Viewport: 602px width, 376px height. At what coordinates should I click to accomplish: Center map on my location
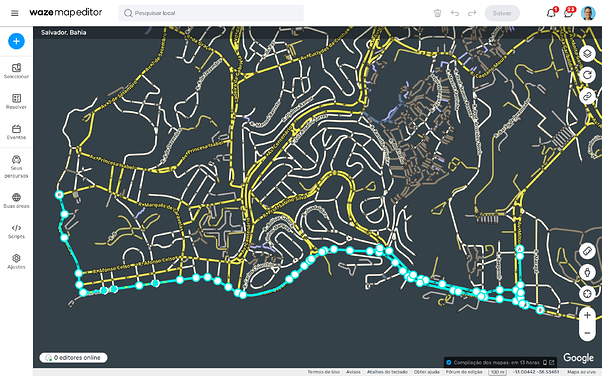[x=587, y=294]
